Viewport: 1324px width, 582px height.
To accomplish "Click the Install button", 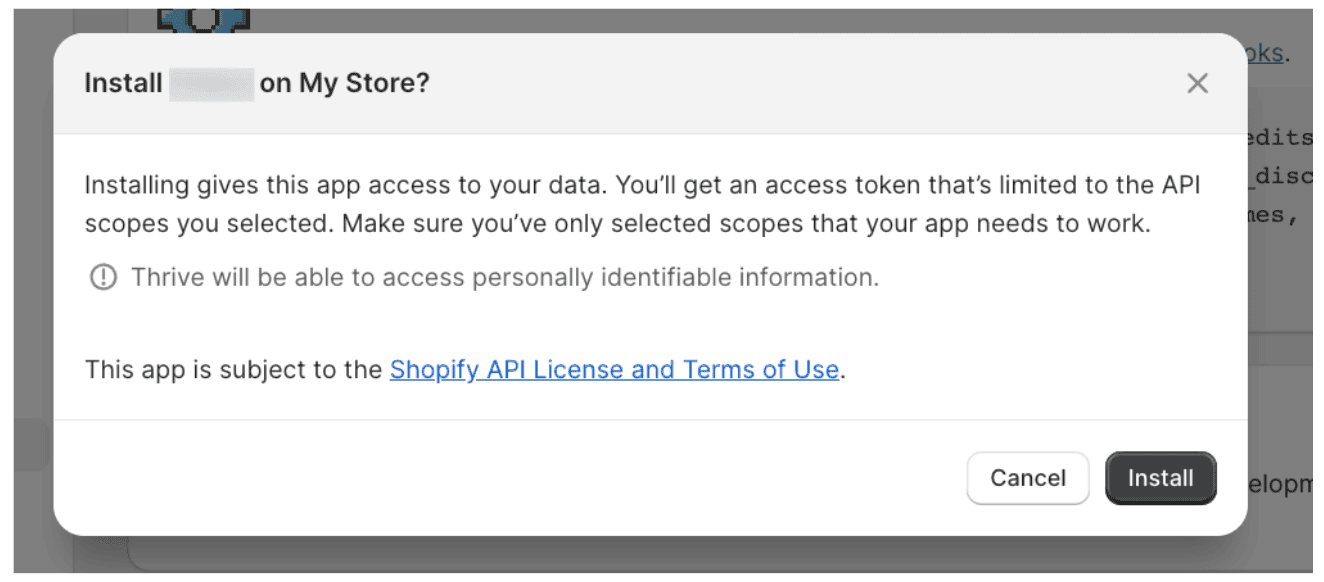I will [1160, 479].
